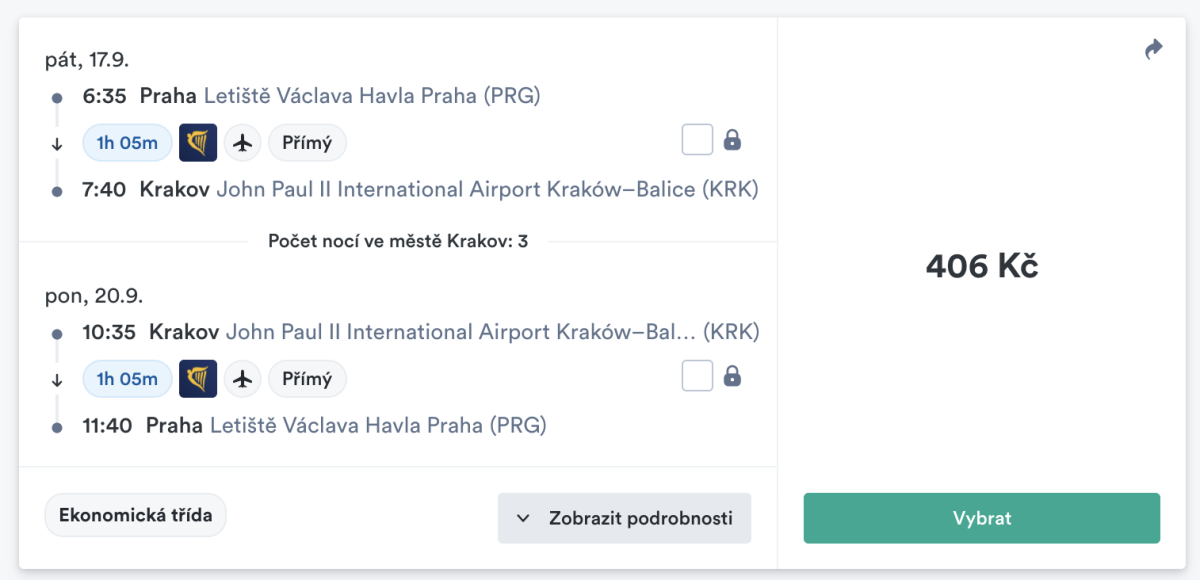The height and width of the screenshot is (580, 1200).
Task: Expand Zobrazit podrobnosti details
Action: 624,518
